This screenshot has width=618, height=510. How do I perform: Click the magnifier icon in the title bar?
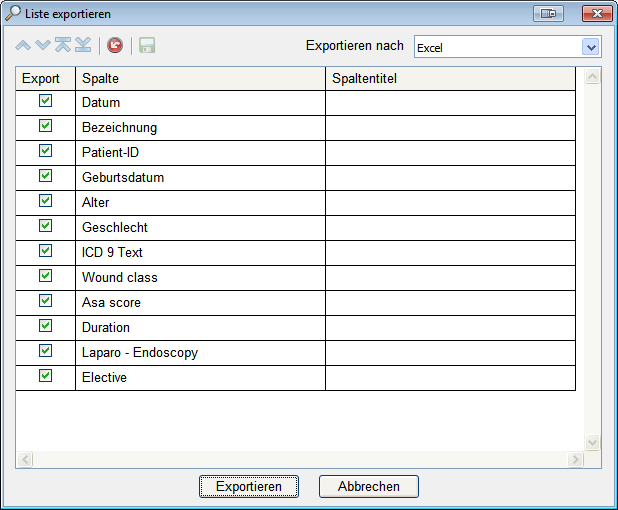coord(13,14)
